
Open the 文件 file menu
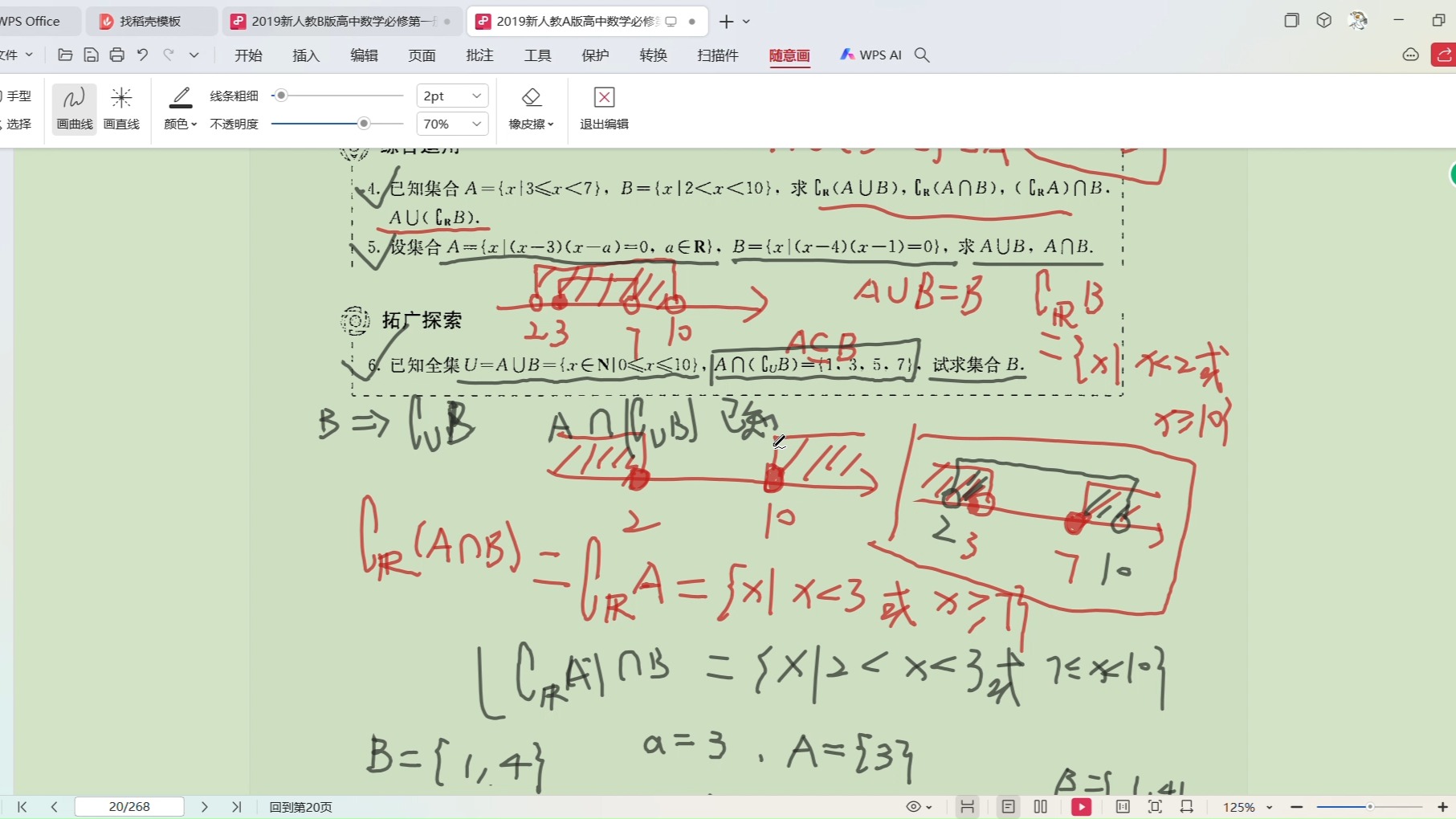15,55
